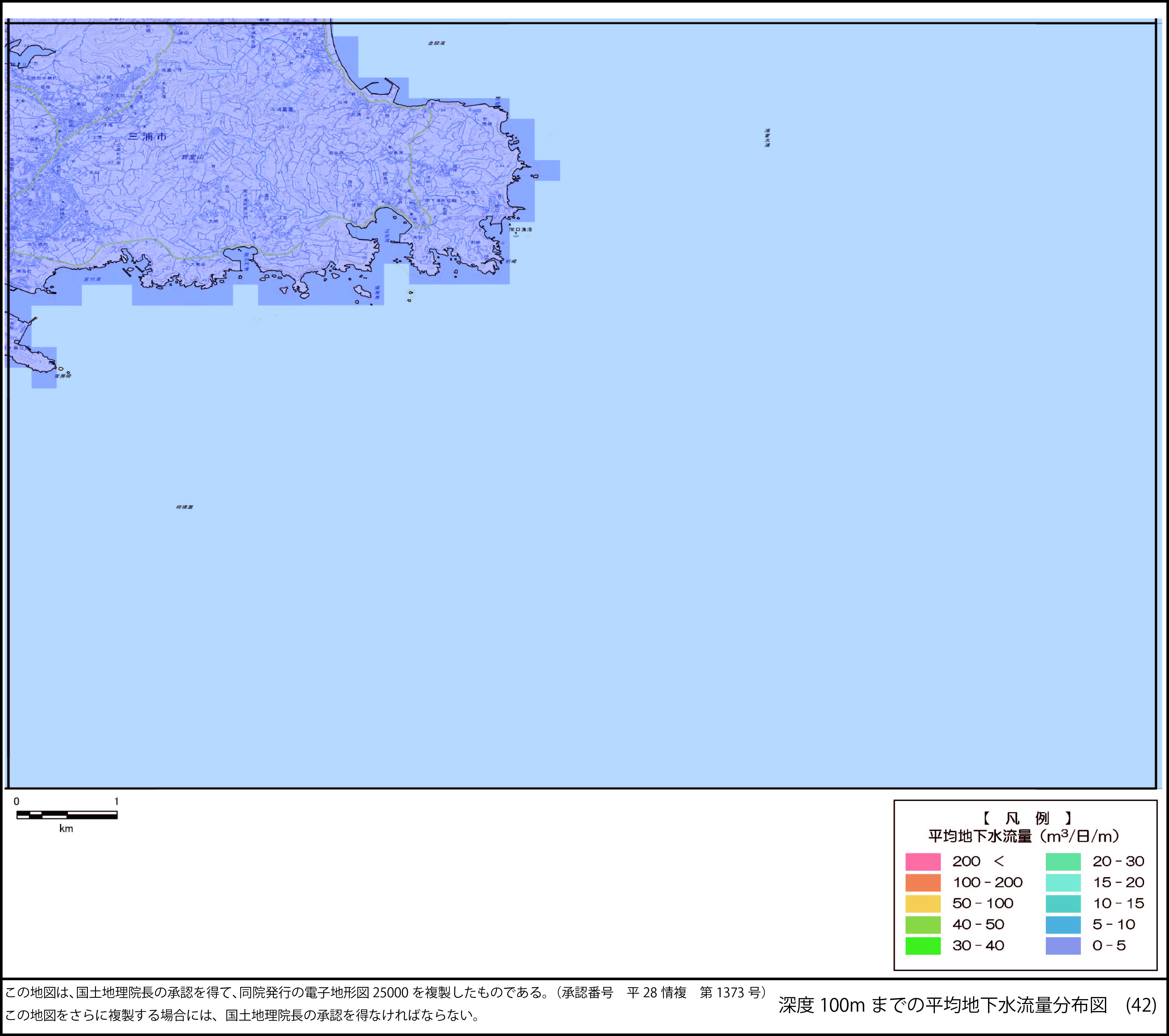Select the blue '5 - 10' legend swatch
Image resolution: width=1169 pixels, height=1036 pixels.
1063,925
